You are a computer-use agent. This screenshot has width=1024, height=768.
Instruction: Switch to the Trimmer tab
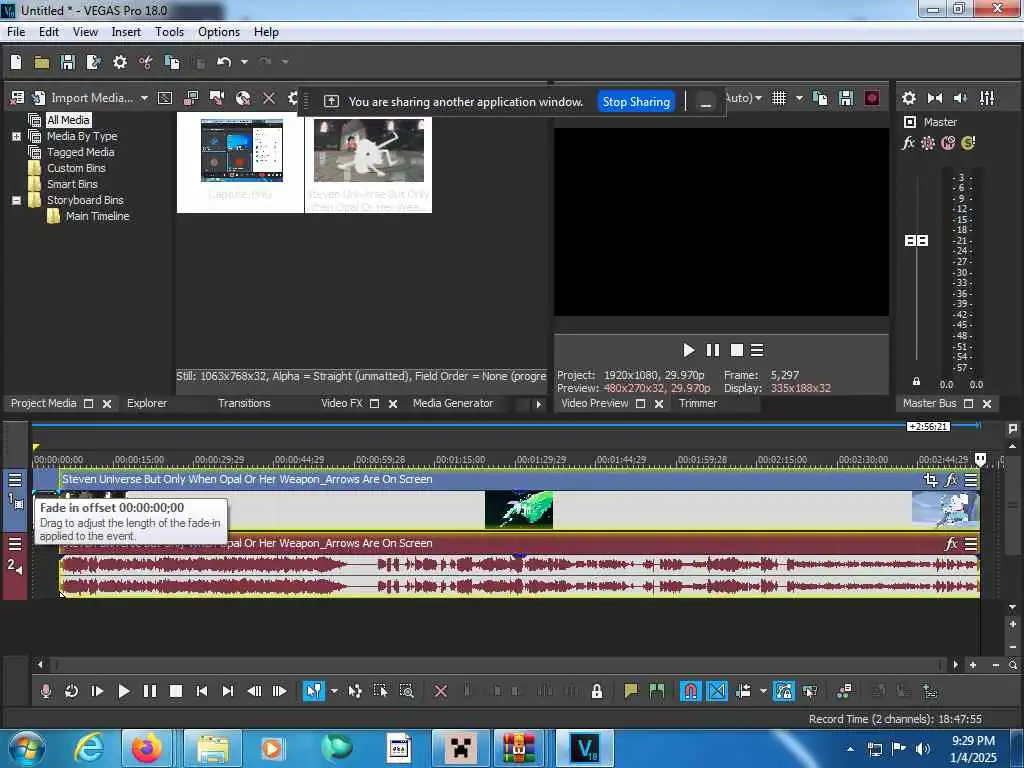697,404
